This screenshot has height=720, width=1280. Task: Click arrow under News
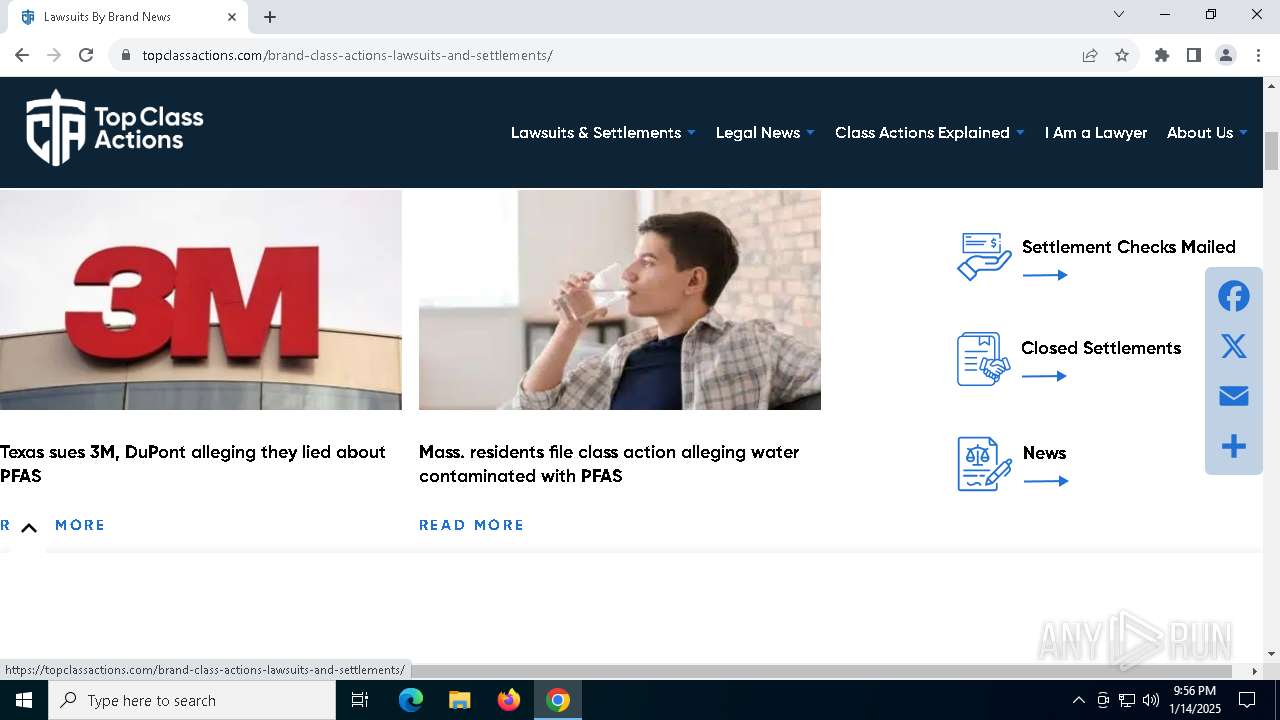pyautogui.click(x=1045, y=481)
